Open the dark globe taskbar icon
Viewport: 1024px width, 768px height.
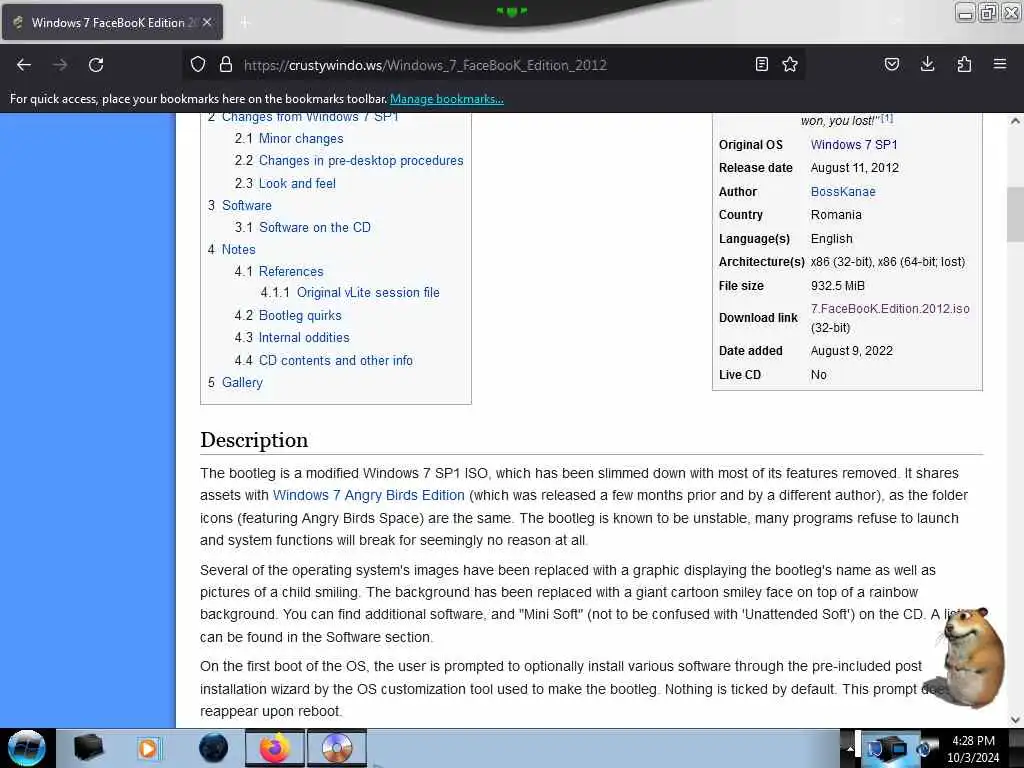point(213,748)
